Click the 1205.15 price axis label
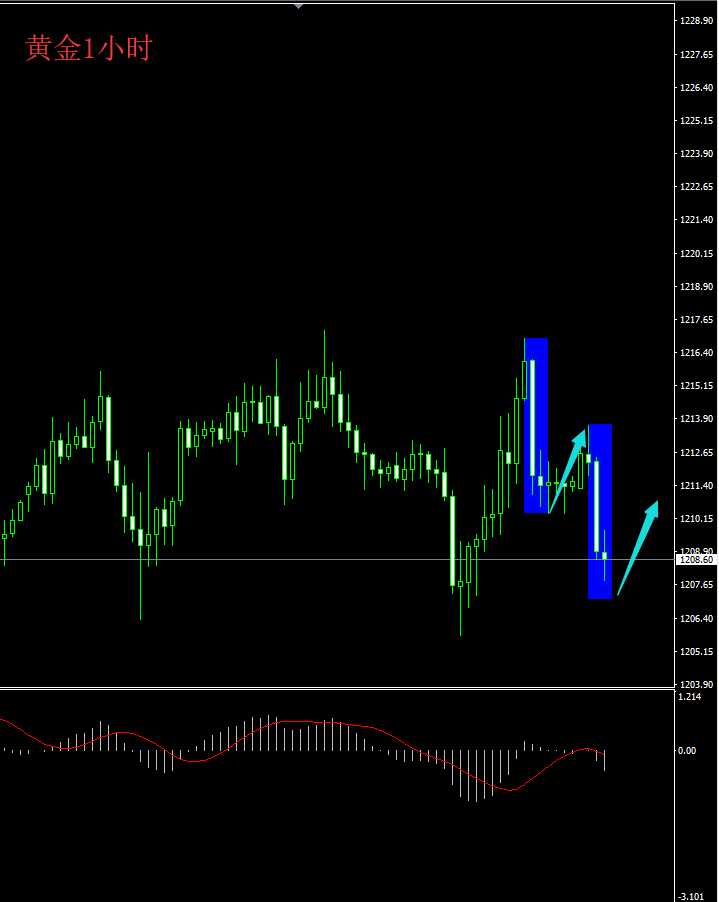 (x=697, y=651)
